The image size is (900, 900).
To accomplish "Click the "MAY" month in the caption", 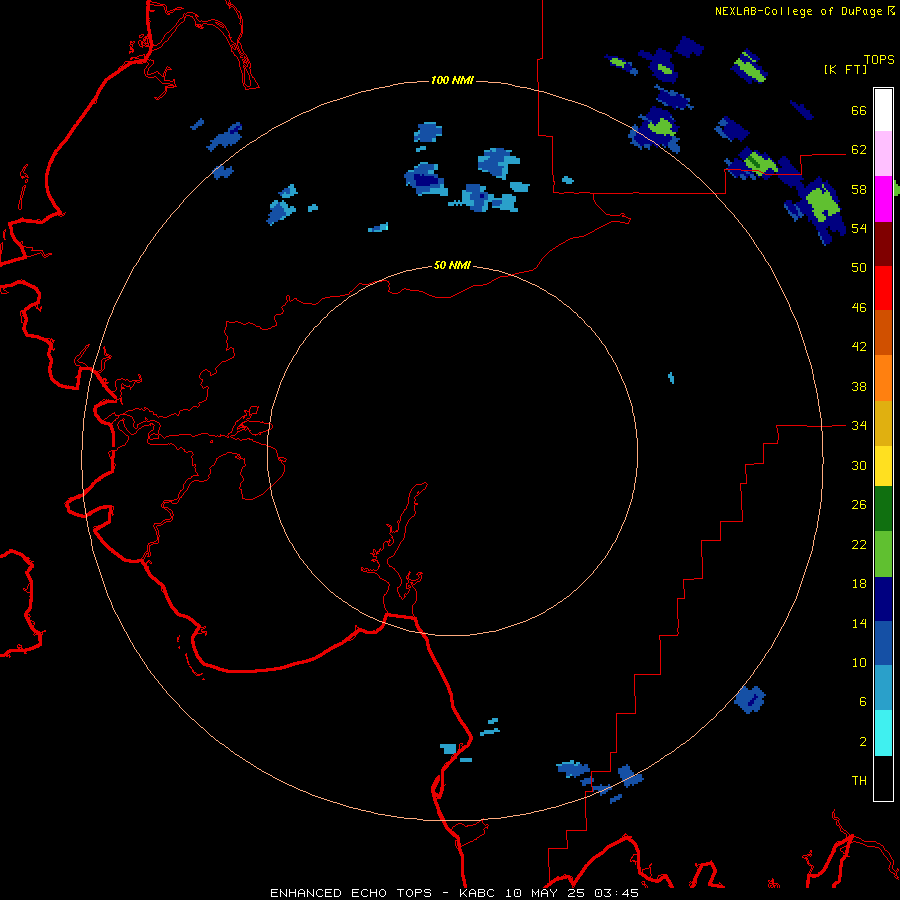I will tap(544, 893).
